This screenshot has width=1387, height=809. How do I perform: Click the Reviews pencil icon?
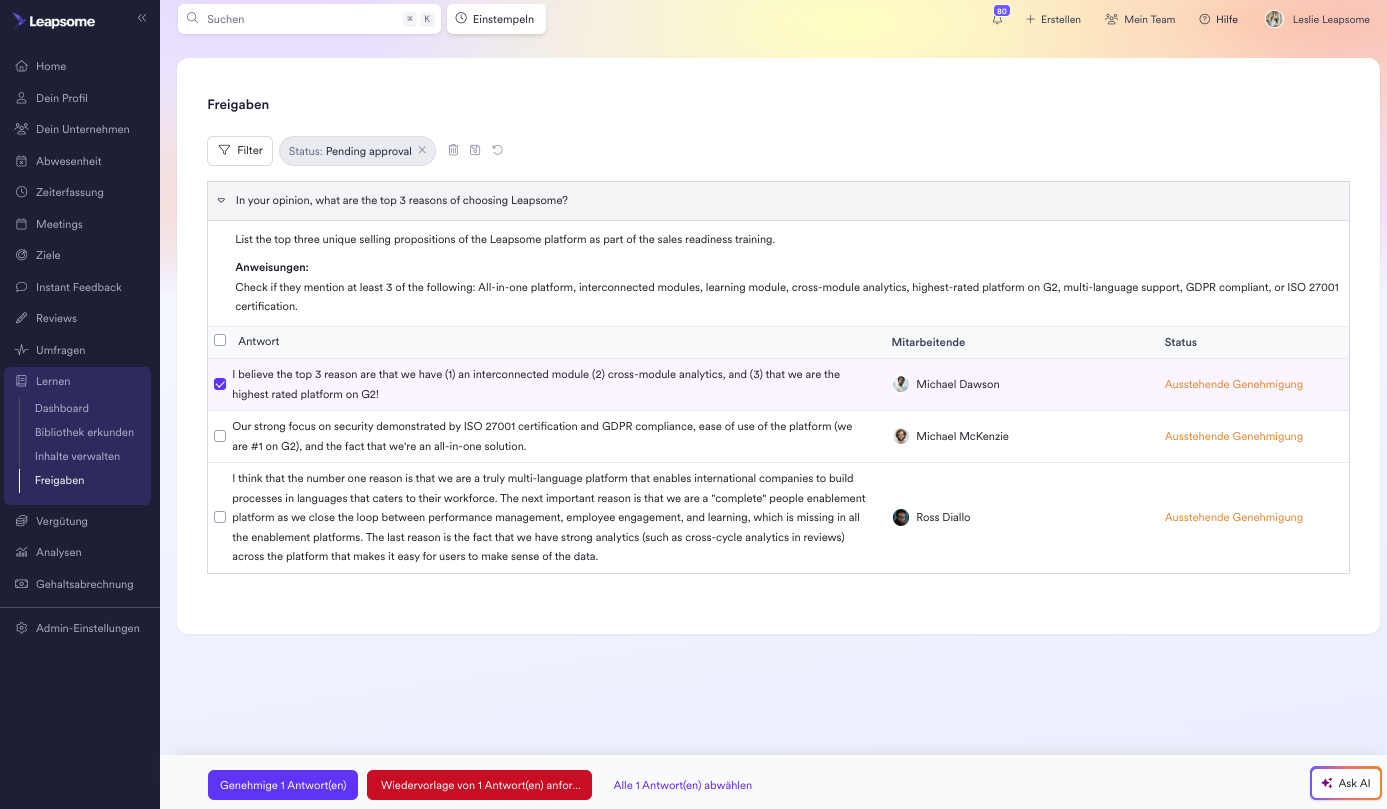22,318
